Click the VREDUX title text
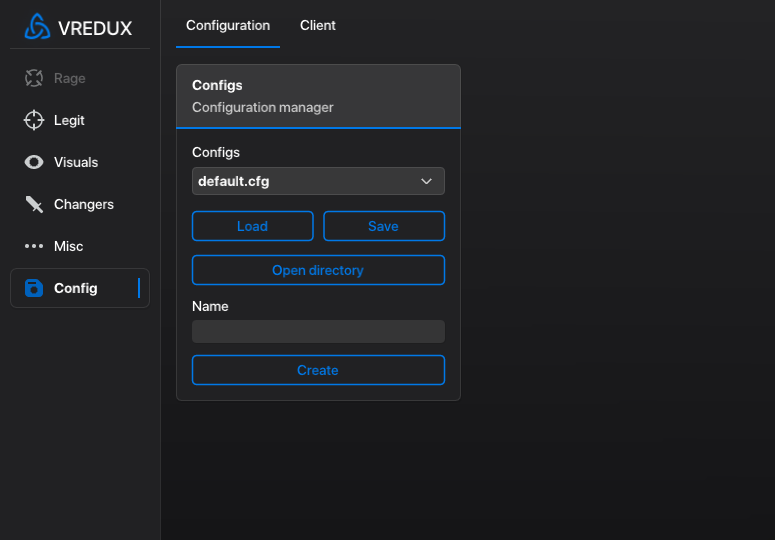Viewport: 775px width, 540px height. [95, 28]
